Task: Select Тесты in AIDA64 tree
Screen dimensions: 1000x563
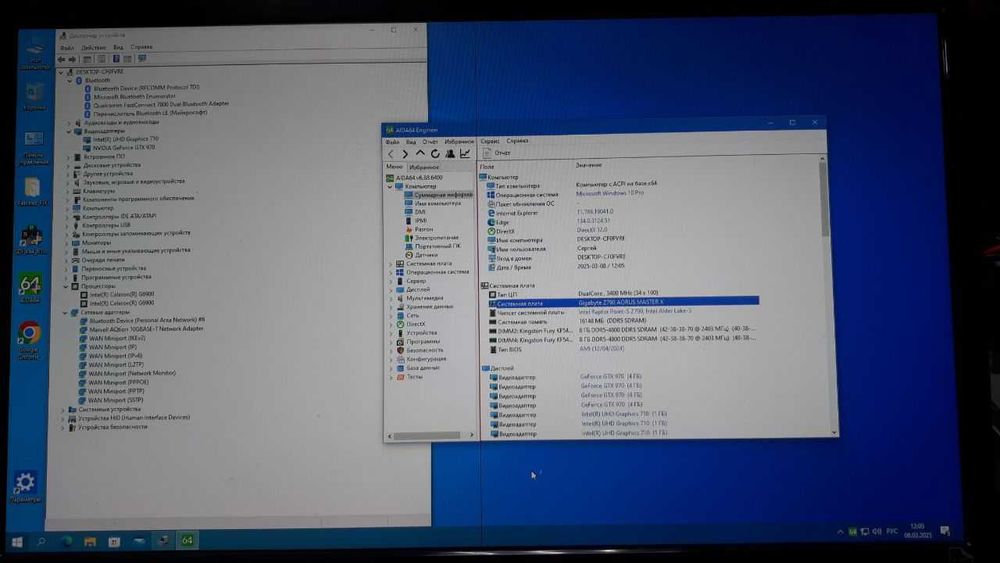Action: (409, 377)
